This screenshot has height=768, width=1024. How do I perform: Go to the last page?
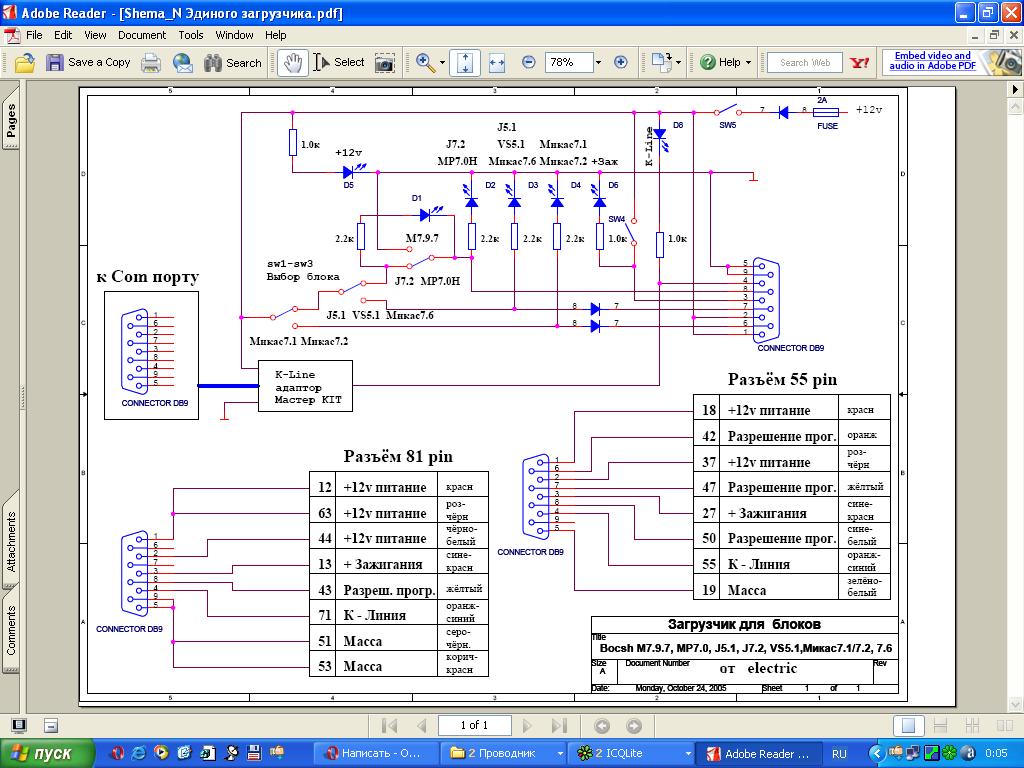point(559,726)
